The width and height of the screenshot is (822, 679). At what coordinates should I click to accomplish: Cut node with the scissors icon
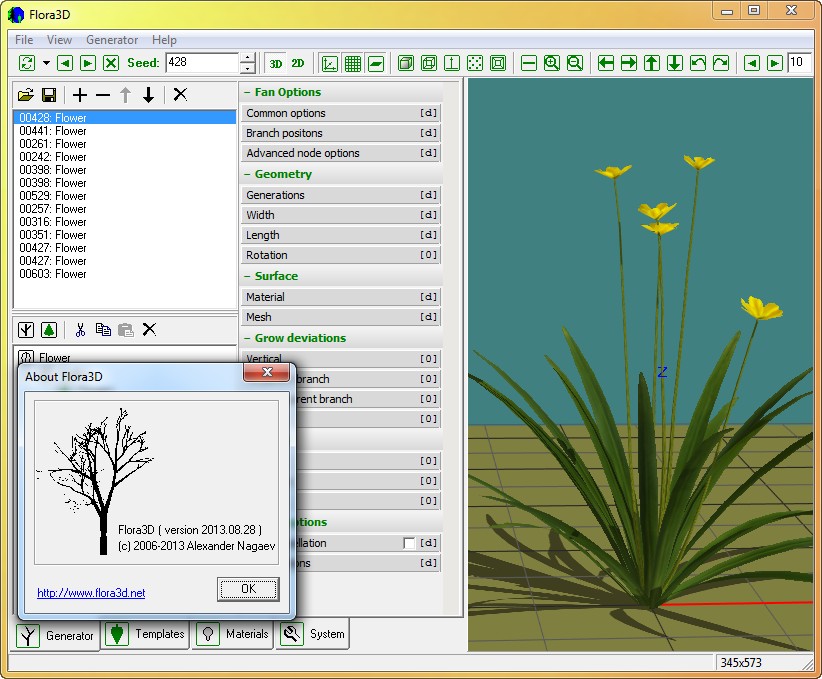click(x=80, y=330)
